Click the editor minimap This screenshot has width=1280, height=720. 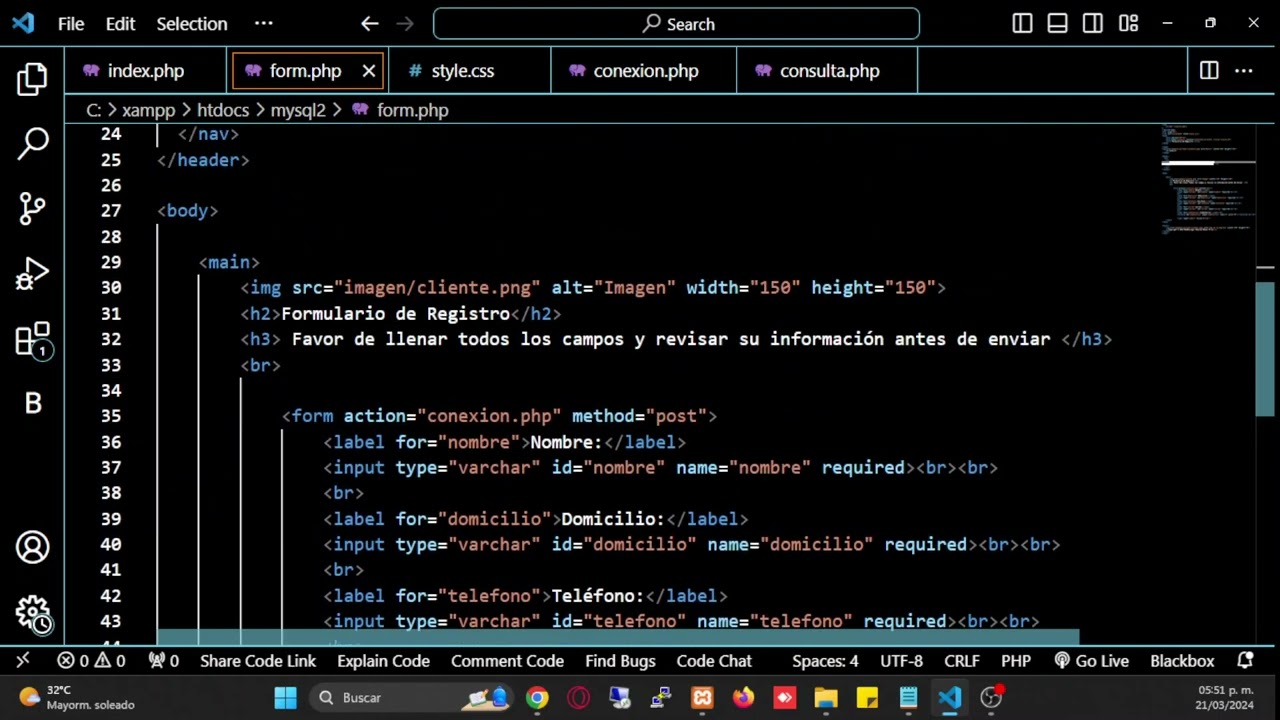click(1208, 180)
